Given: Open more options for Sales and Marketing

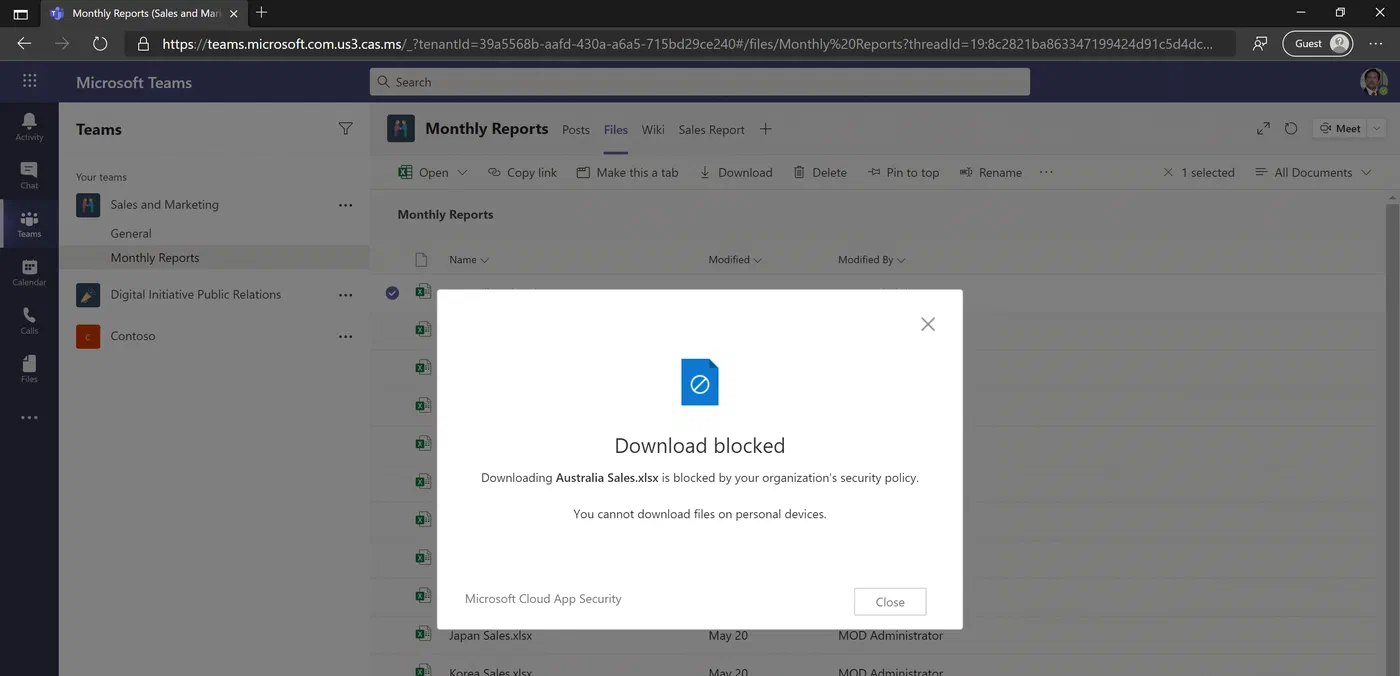Looking at the screenshot, I should tap(345, 205).
